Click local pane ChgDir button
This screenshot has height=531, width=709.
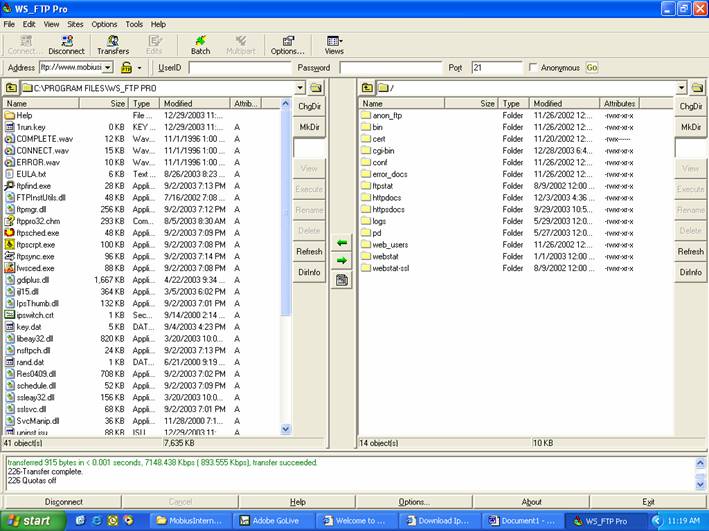pos(309,107)
